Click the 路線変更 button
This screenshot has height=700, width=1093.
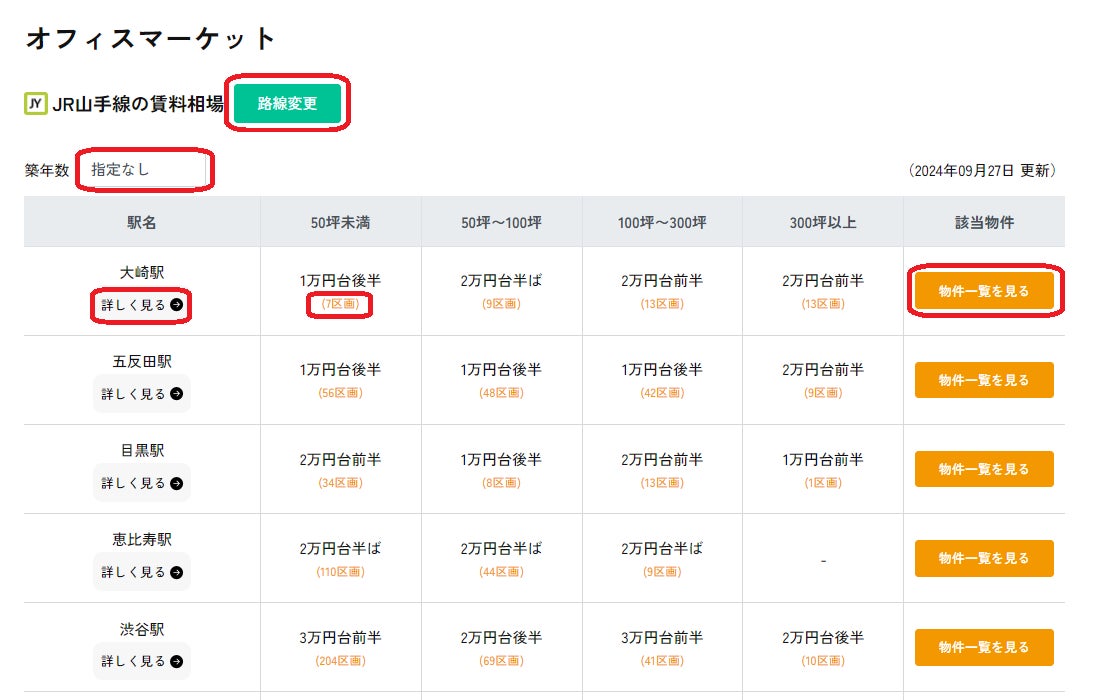click(x=288, y=104)
